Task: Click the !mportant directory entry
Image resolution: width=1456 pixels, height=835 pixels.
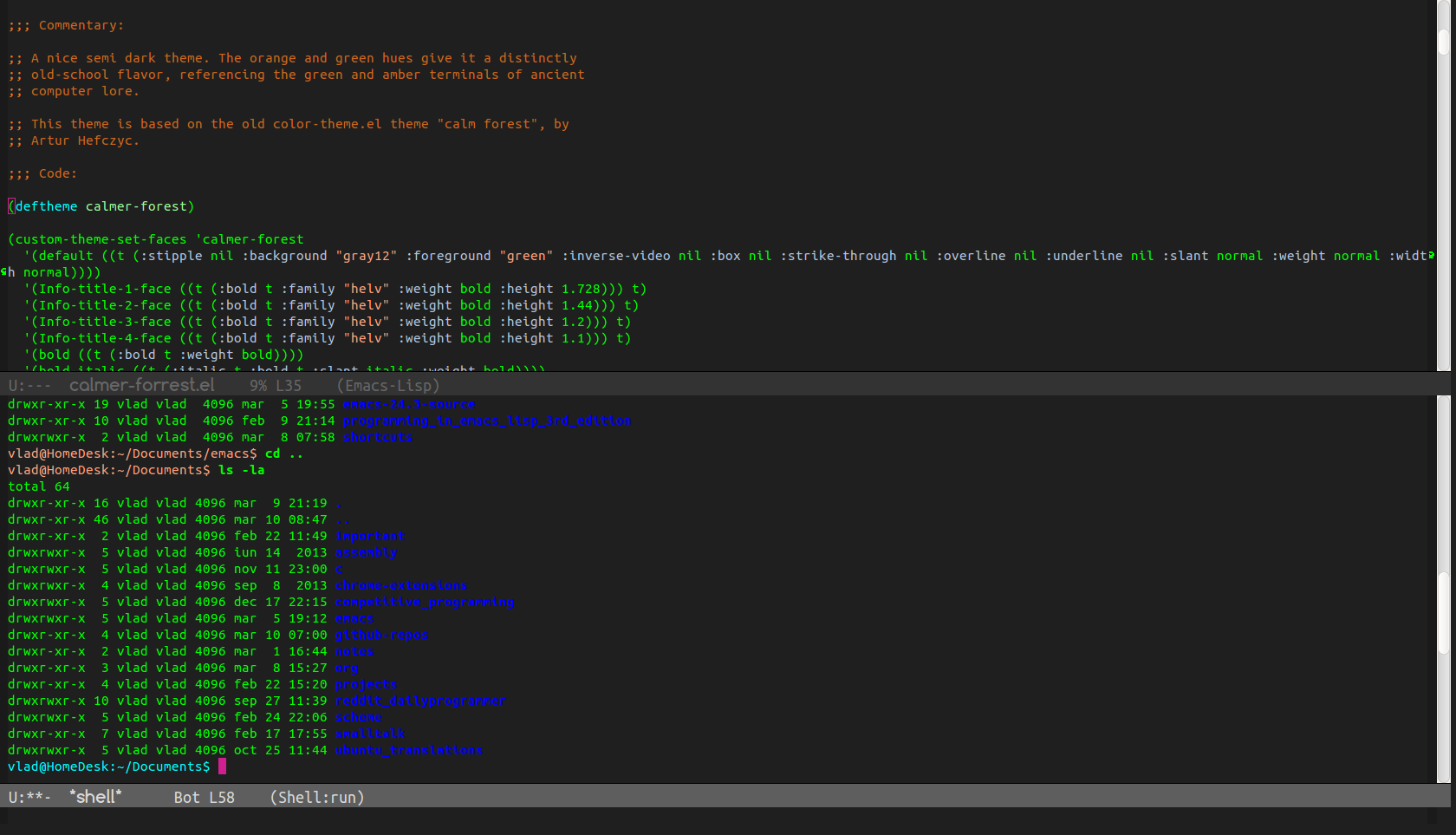Action: 370,536
